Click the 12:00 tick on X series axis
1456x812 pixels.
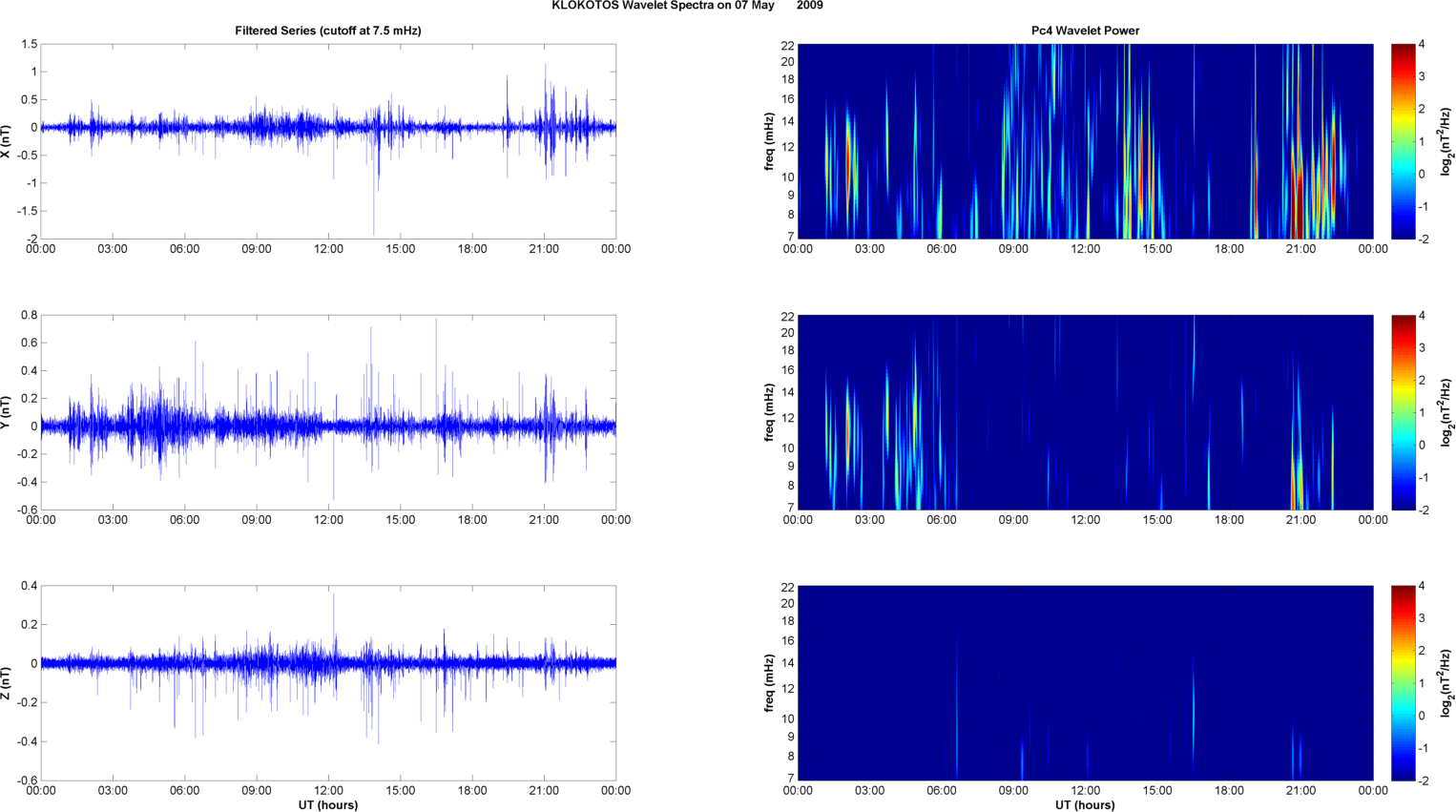click(328, 249)
